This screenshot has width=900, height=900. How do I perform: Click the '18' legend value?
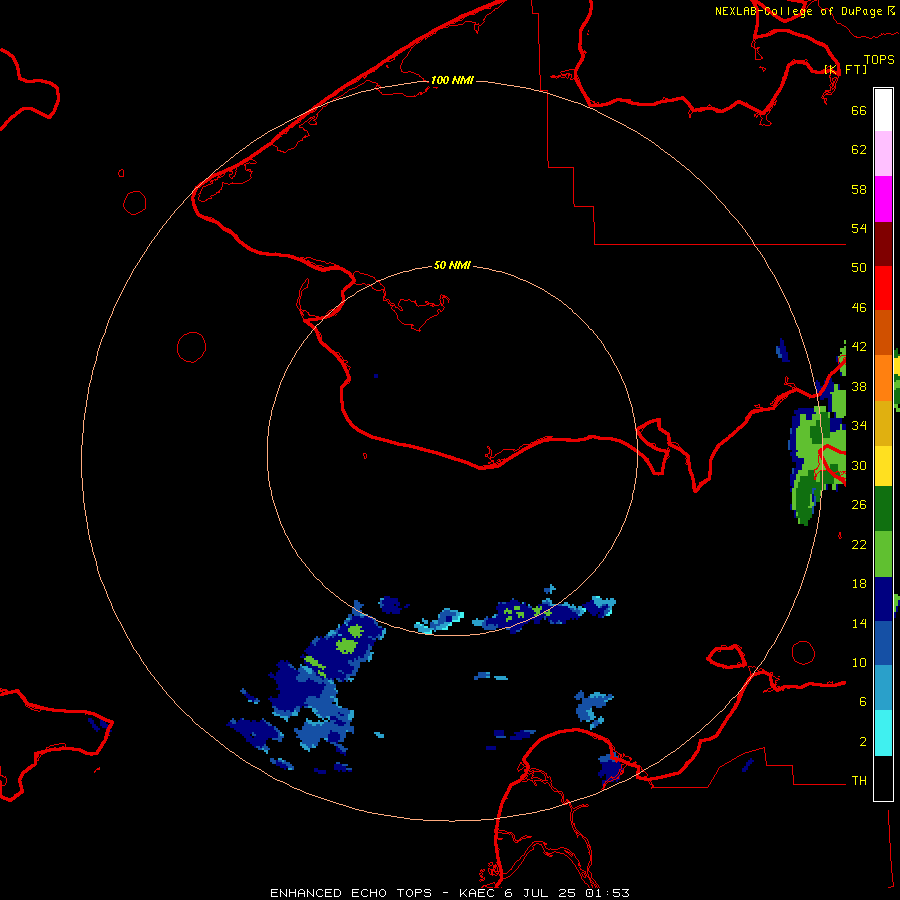click(859, 584)
